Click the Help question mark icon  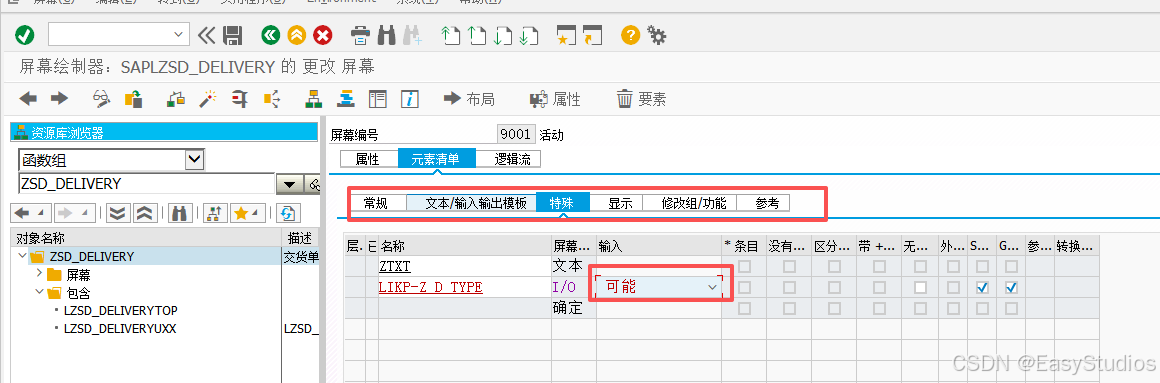coord(630,35)
